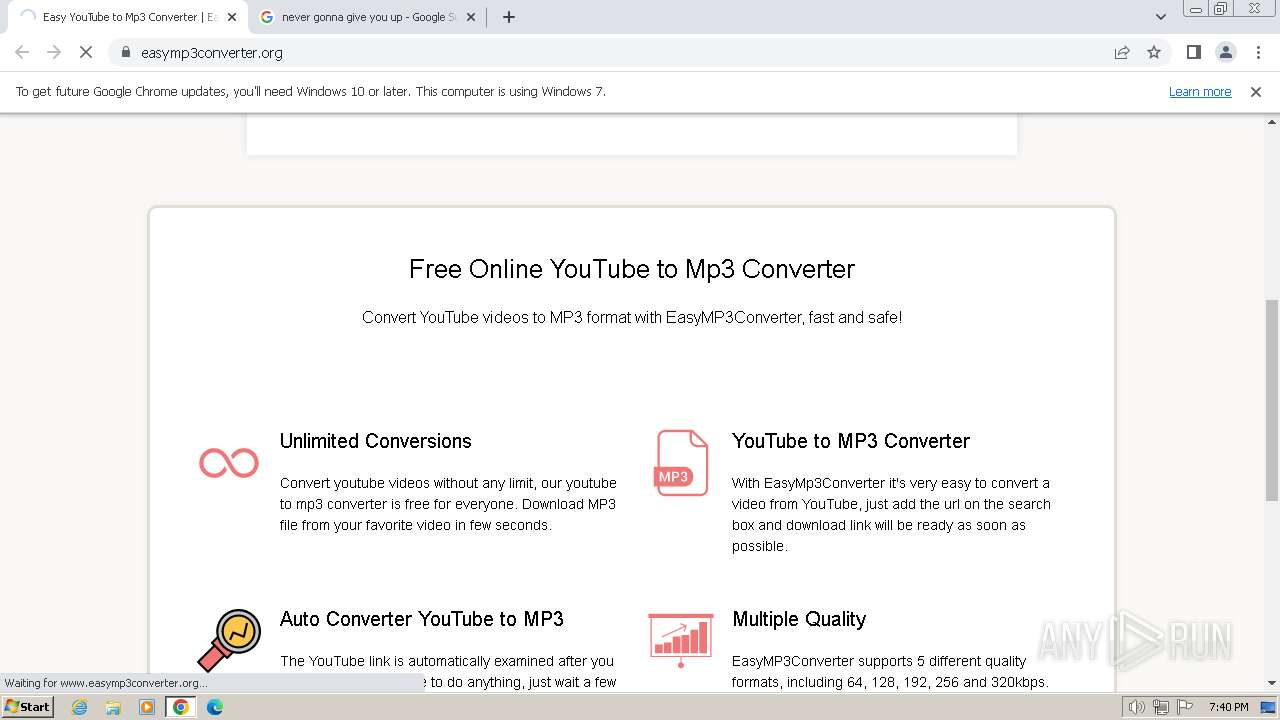Close the Easy YouTube to Mp3 Converter tab
The width and height of the screenshot is (1280, 720).
click(x=232, y=17)
